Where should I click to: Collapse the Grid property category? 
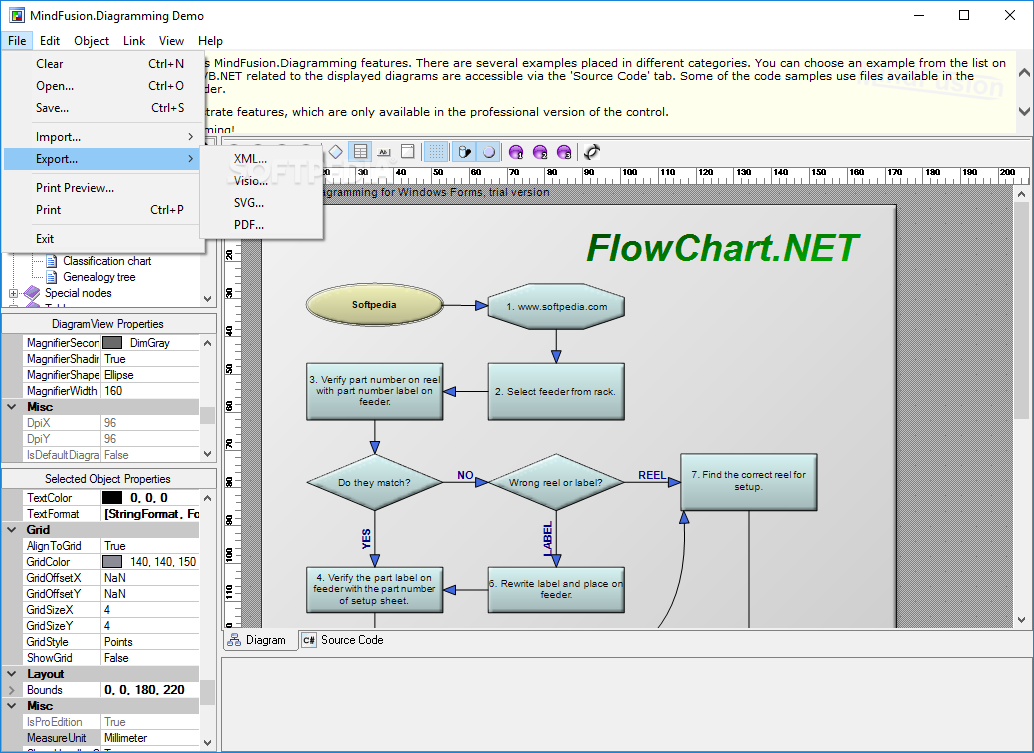(x=12, y=529)
